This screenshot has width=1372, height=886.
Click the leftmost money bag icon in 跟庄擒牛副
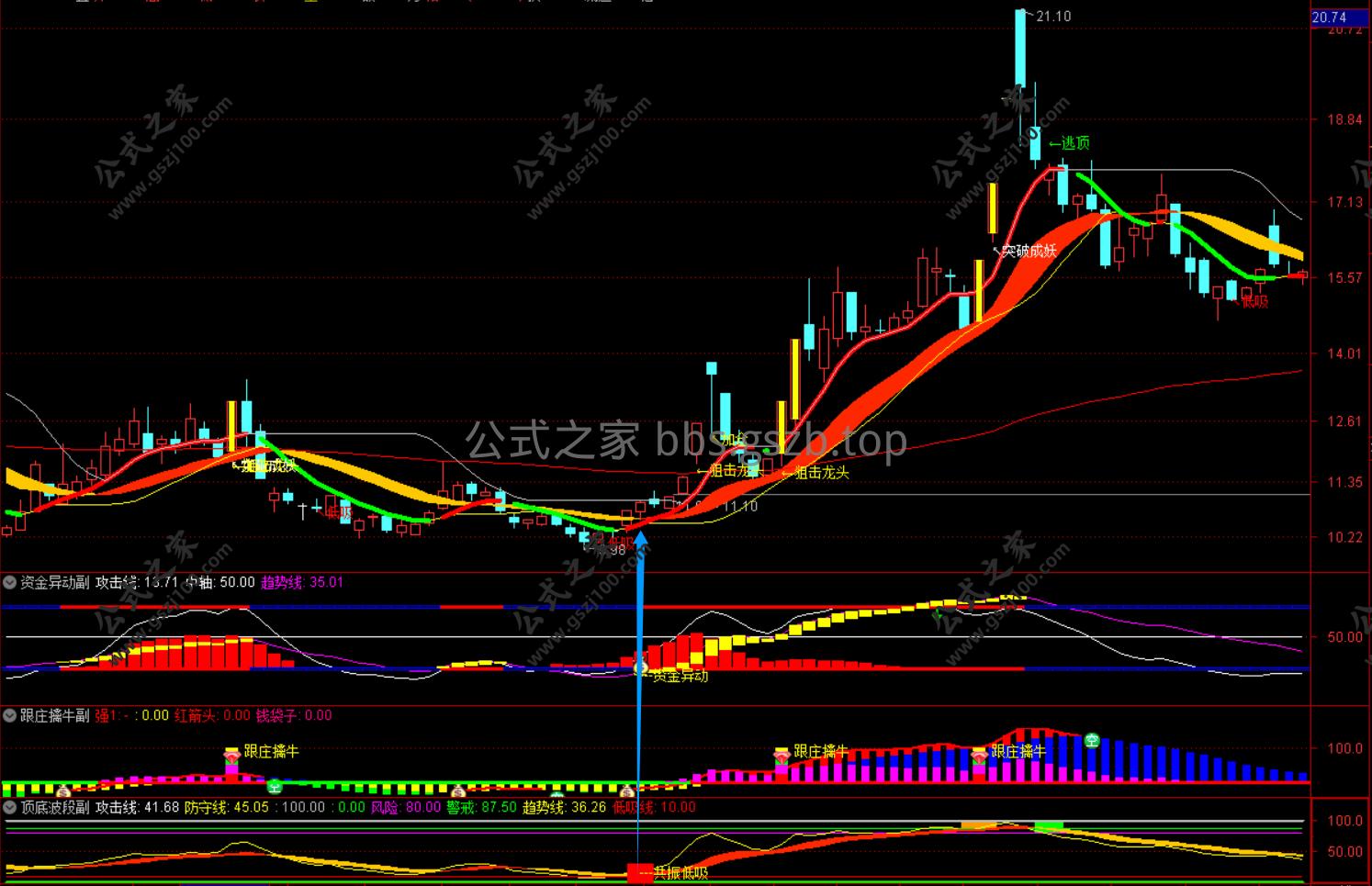coord(62,791)
